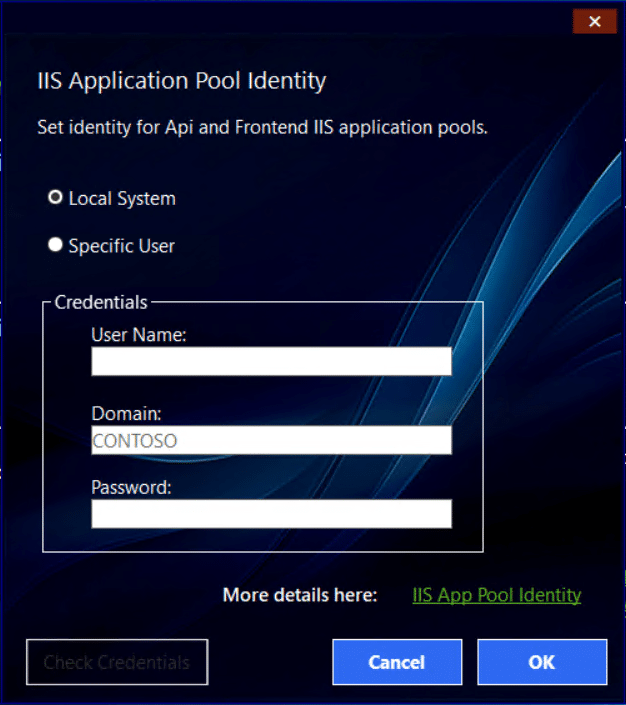Screen dimensions: 626x705
Task: Click the "IIS Application Pool Identity" heading
Action: pyautogui.click(x=181, y=81)
